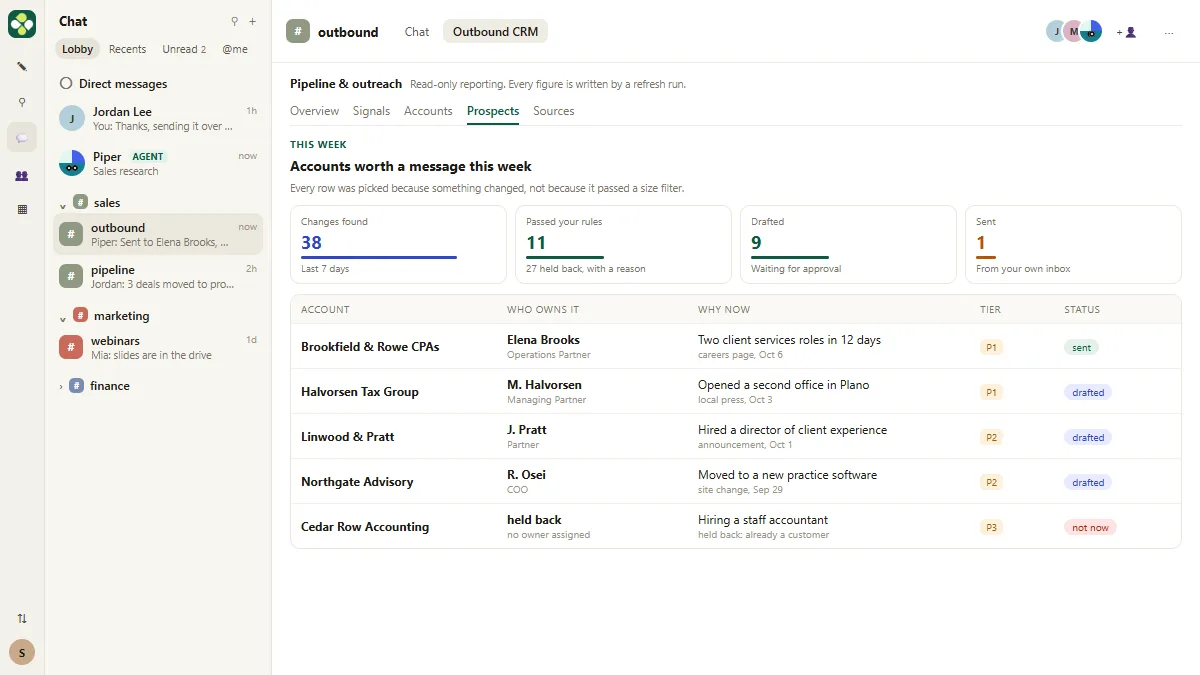
Task: Click the Halvorsen Tax Group account
Action: pos(360,392)
